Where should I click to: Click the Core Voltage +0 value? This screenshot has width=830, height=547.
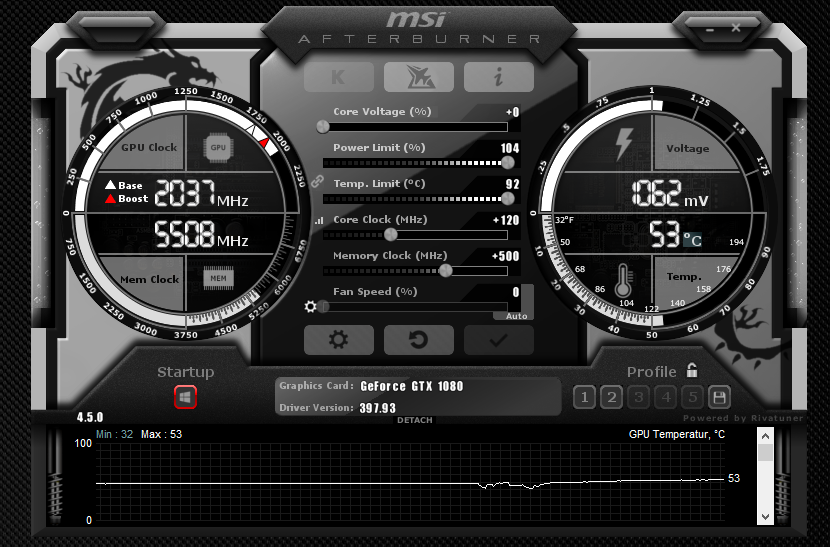pos(512,112)
